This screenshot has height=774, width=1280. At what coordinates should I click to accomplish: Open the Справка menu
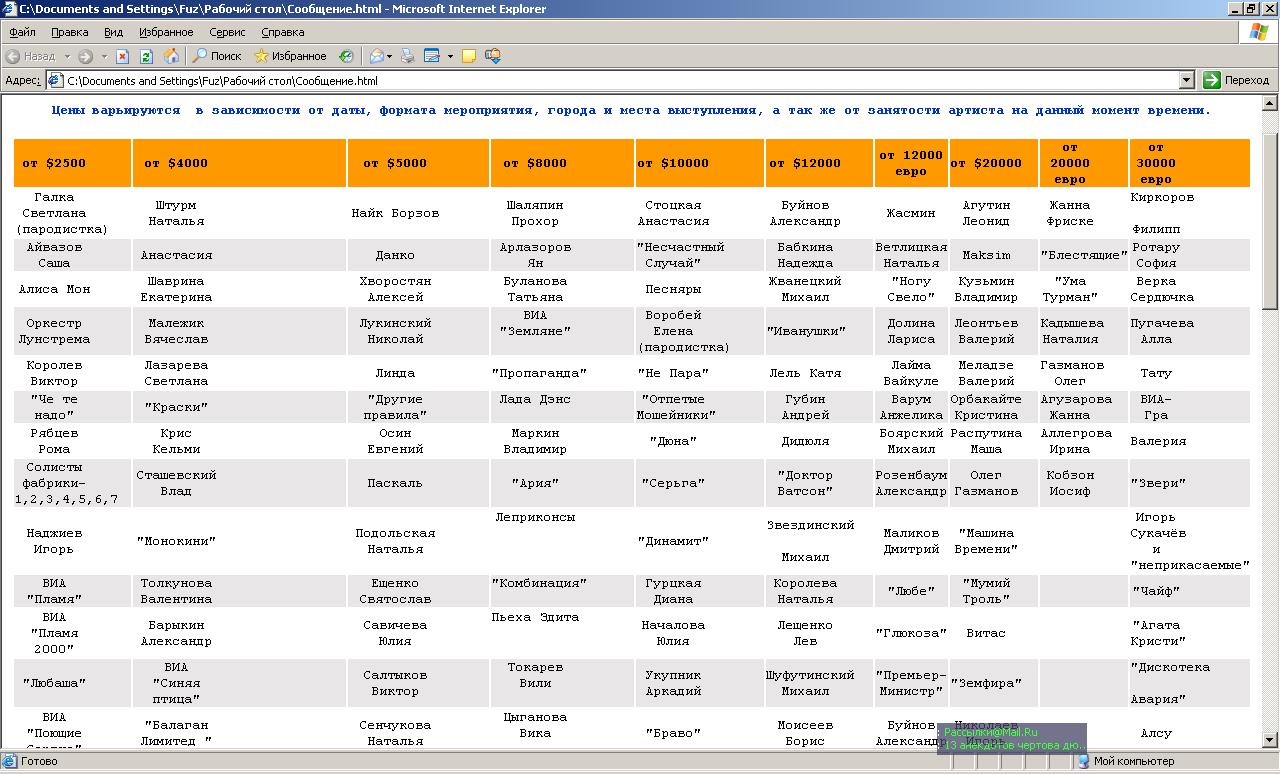click(282, 32)
